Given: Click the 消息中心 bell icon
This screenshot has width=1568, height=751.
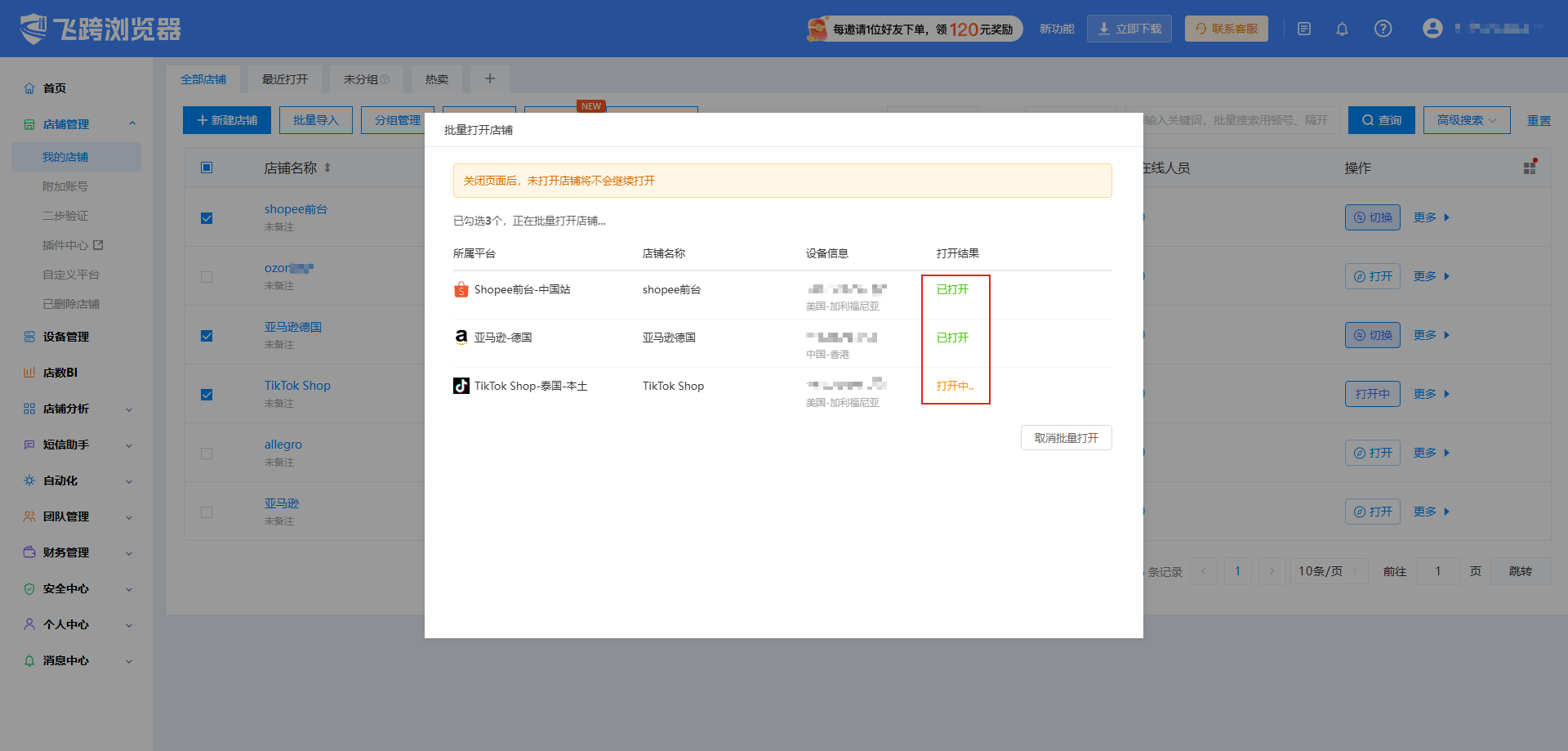Looking at the screenshot, I should (x=29, y=660).
